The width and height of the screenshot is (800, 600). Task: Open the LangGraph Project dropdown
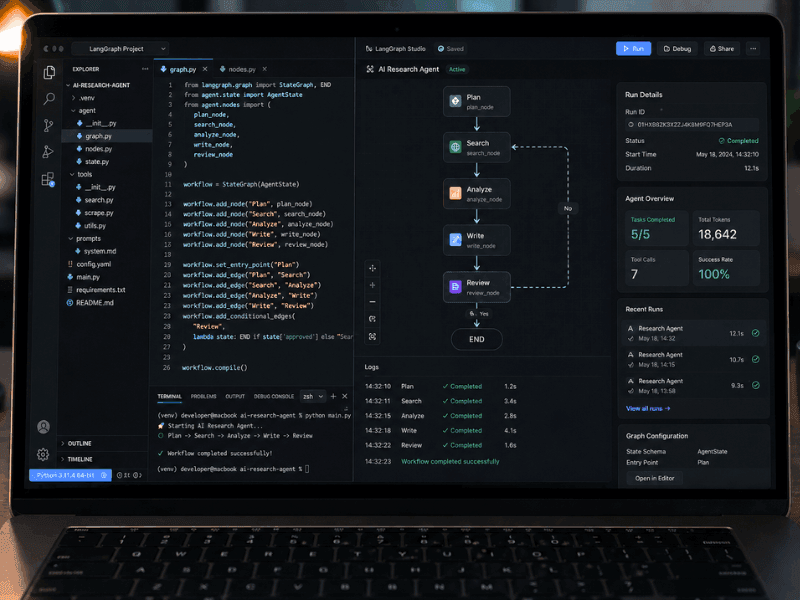(x=120, y=48)
